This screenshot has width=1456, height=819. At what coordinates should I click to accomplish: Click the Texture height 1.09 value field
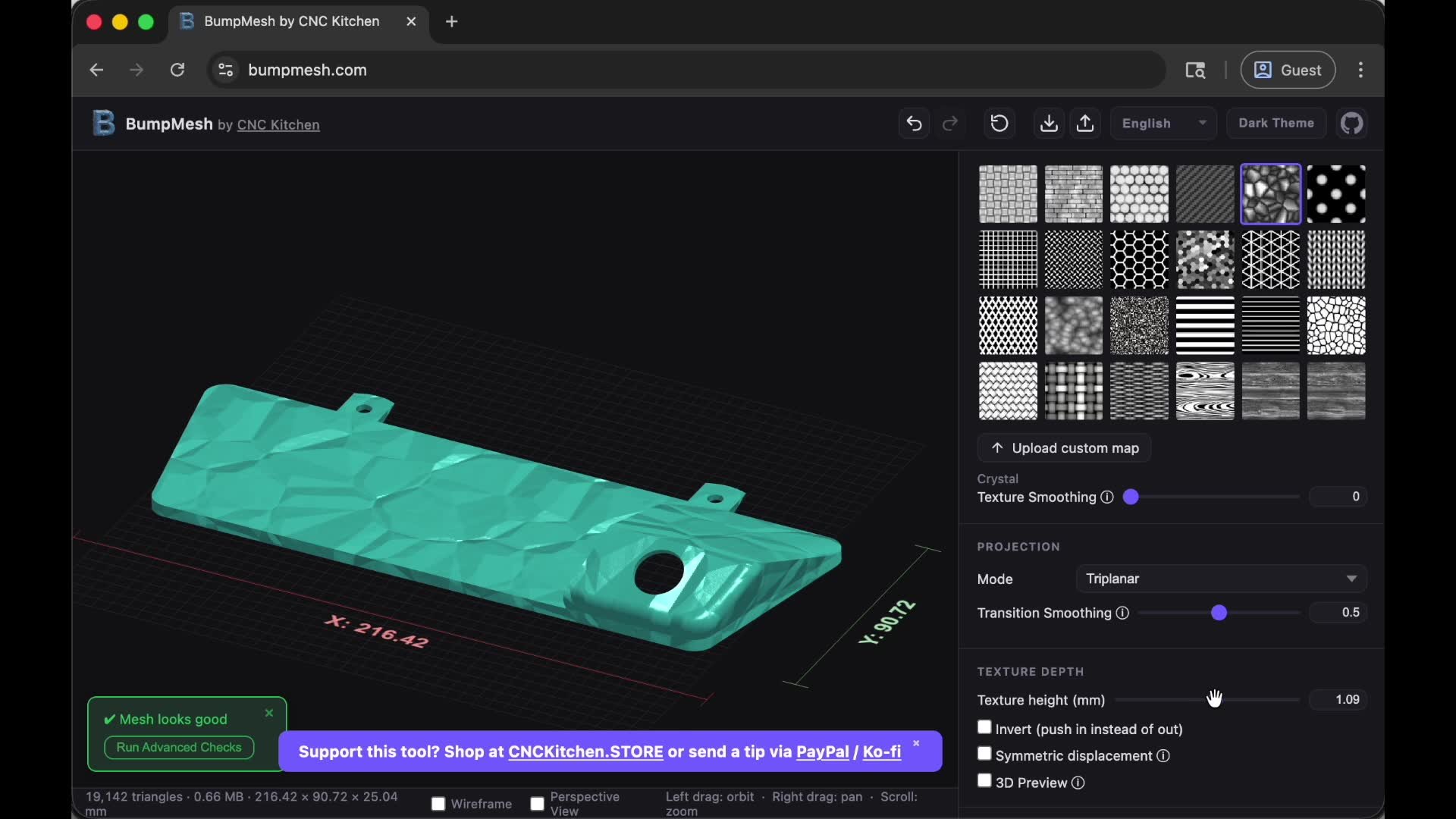(x=1338, y=700)
